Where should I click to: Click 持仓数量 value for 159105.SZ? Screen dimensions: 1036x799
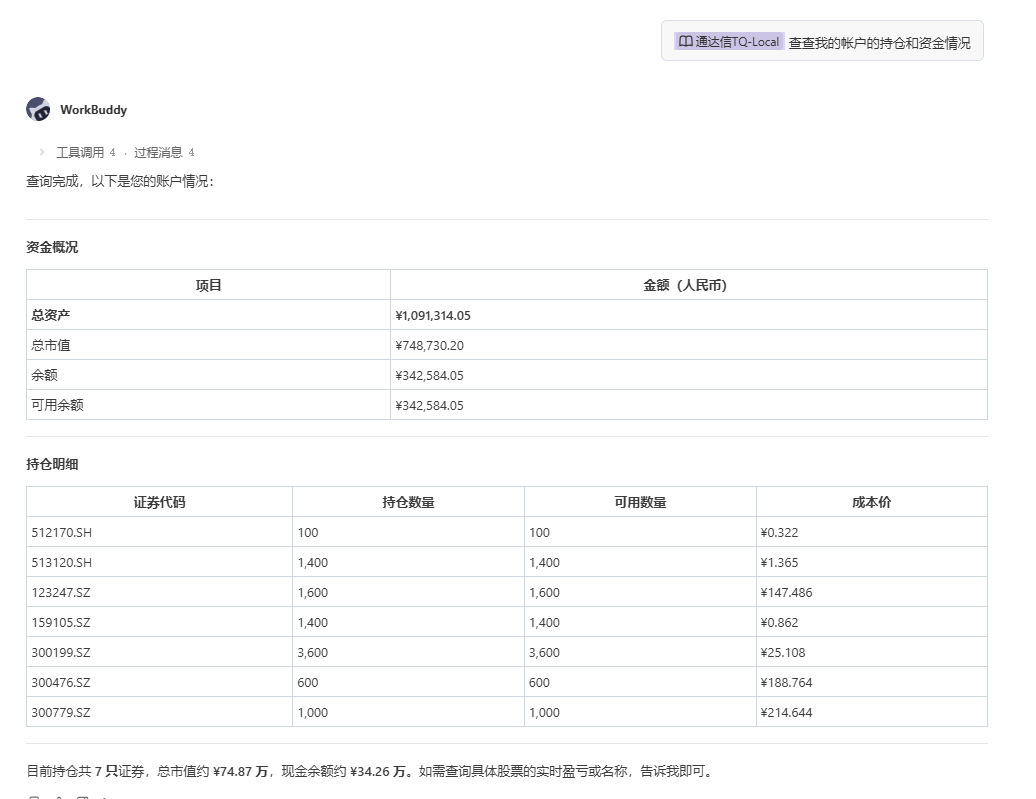click(x=313, y=623)
